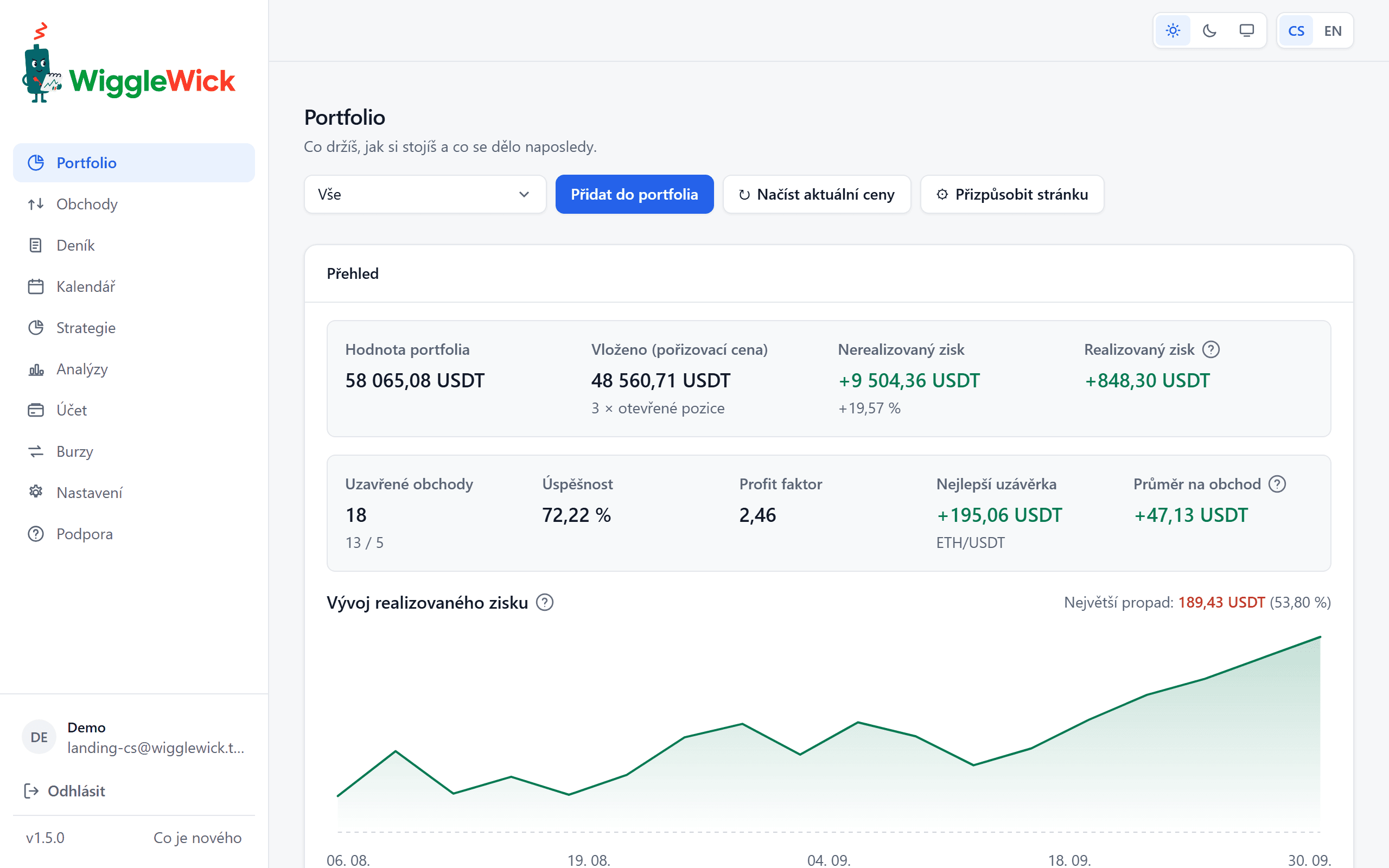Show Průměr na obchod help icon
Image resolution: width=1389 pixels, height=868 pixels.
tap(1277, 484)
